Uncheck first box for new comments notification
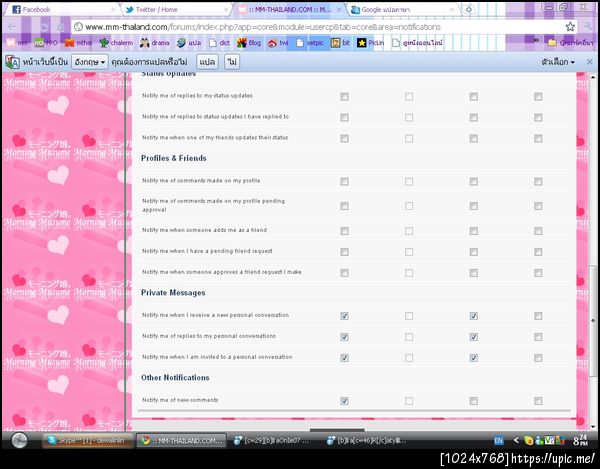This screenshot has width=600, height=469. 344,401
